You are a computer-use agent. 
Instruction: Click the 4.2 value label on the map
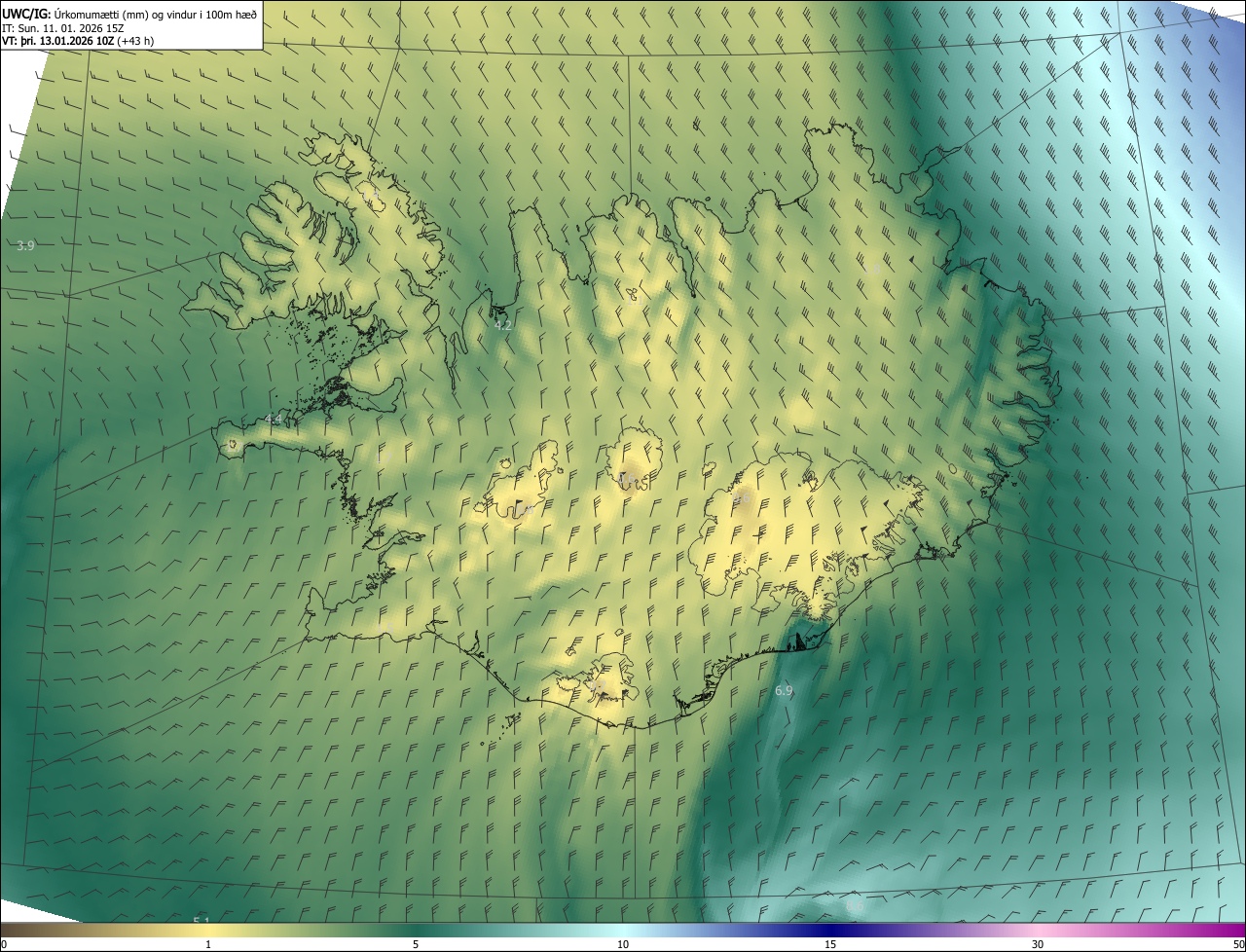click(x=503, y=325)
